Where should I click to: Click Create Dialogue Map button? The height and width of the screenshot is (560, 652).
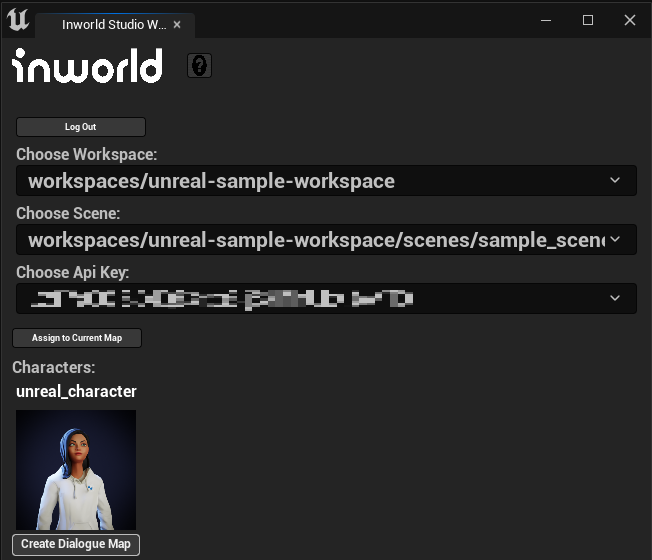[76, 544]
